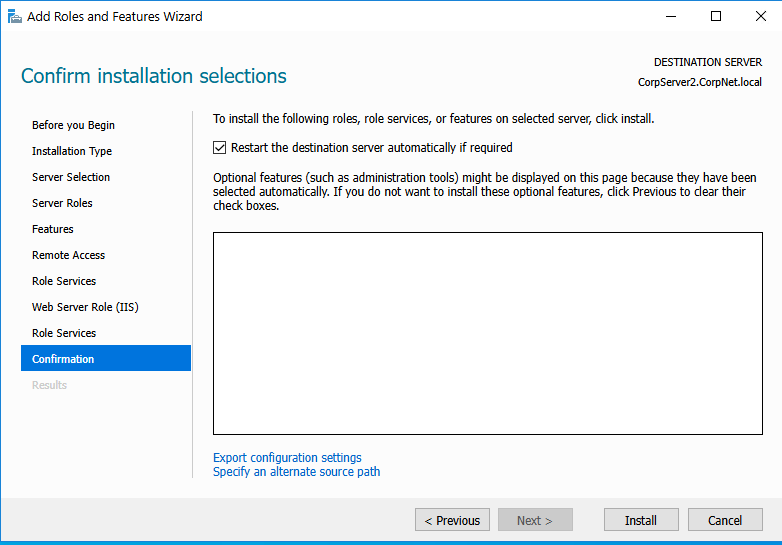
Task: Select the Features step in sidebar
Action: [53, 229]
